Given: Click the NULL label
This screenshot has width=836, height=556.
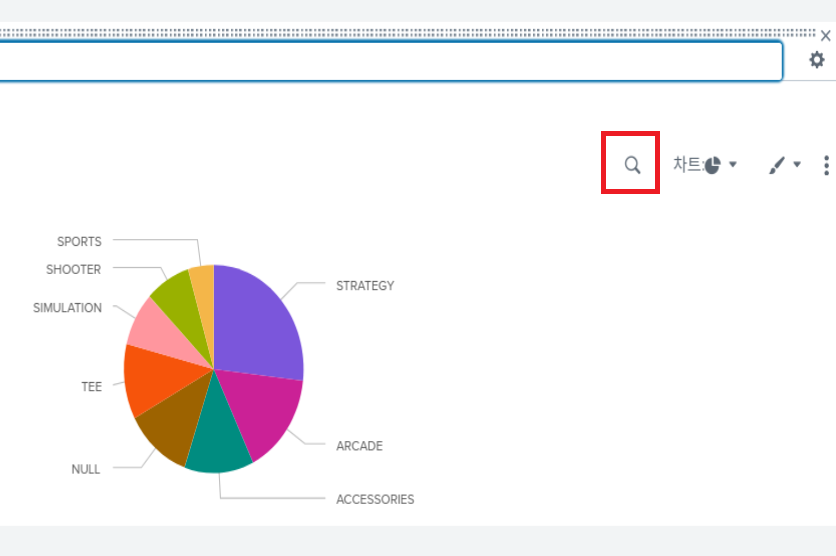Looking at the screenshot, I should [x=86, y=470].
